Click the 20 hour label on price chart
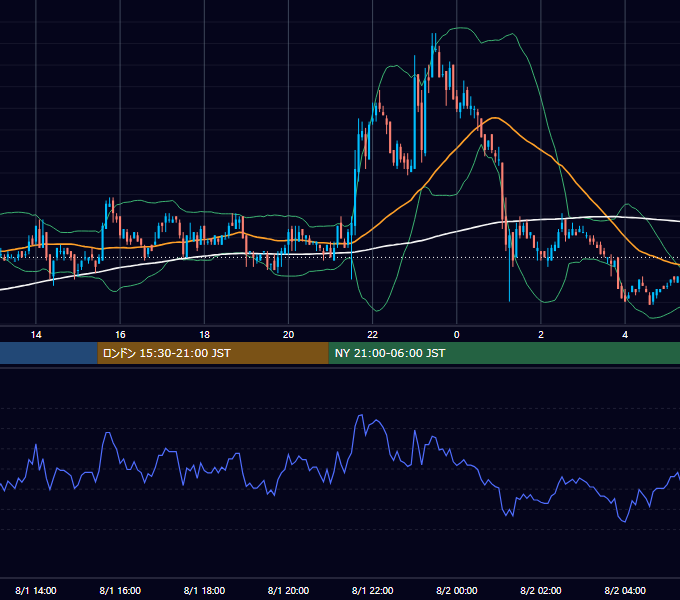Image resolution: width=680 pixels, height=600 pixels. (x=288, y=335)
